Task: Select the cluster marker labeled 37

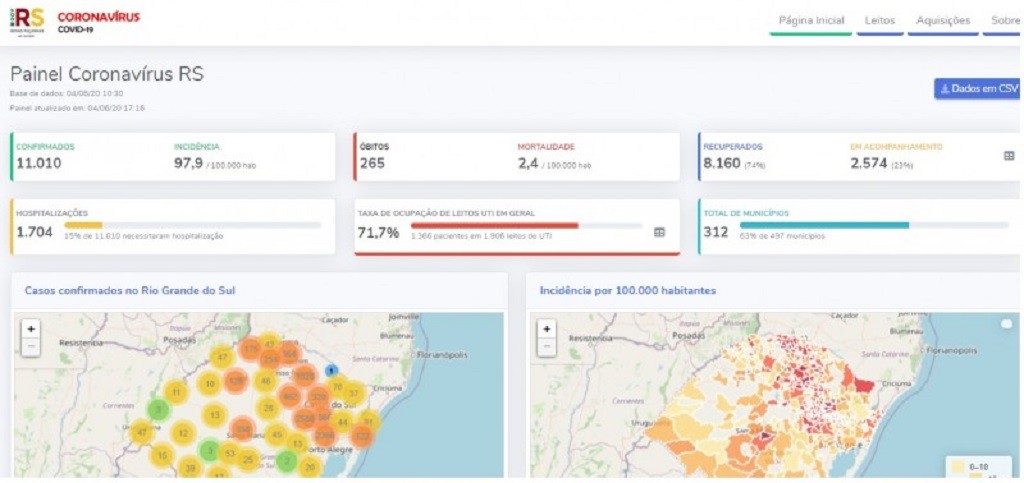Action: tap(353, 394)
